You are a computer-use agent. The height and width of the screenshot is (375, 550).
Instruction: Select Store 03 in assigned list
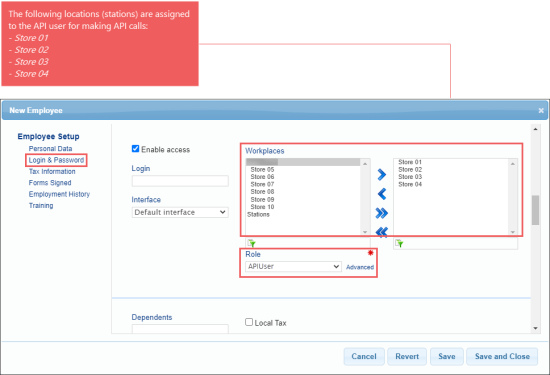(410, 177)
